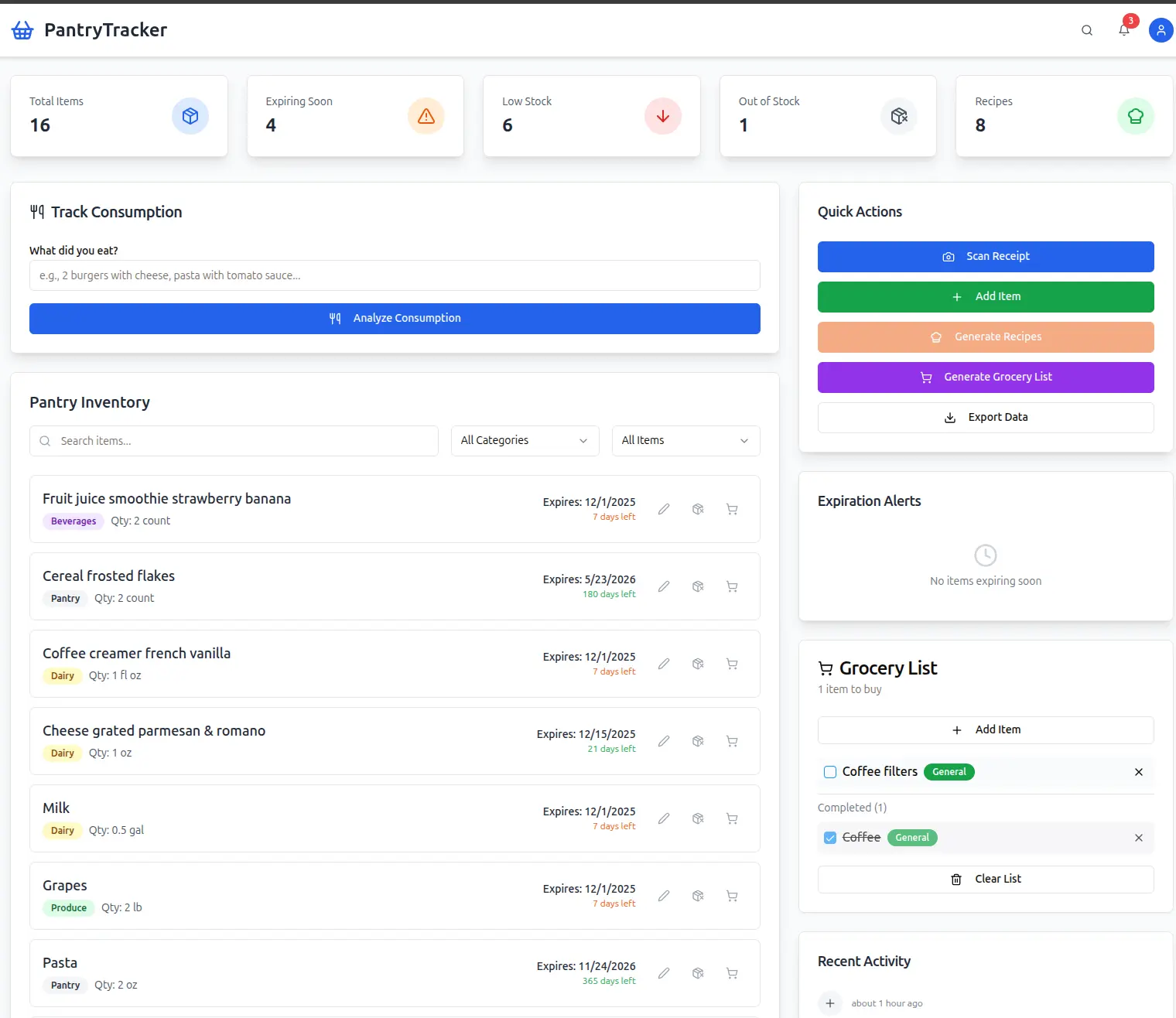
Task: Open the All Items filter dropdown
Action: click(x=685, y=440)
